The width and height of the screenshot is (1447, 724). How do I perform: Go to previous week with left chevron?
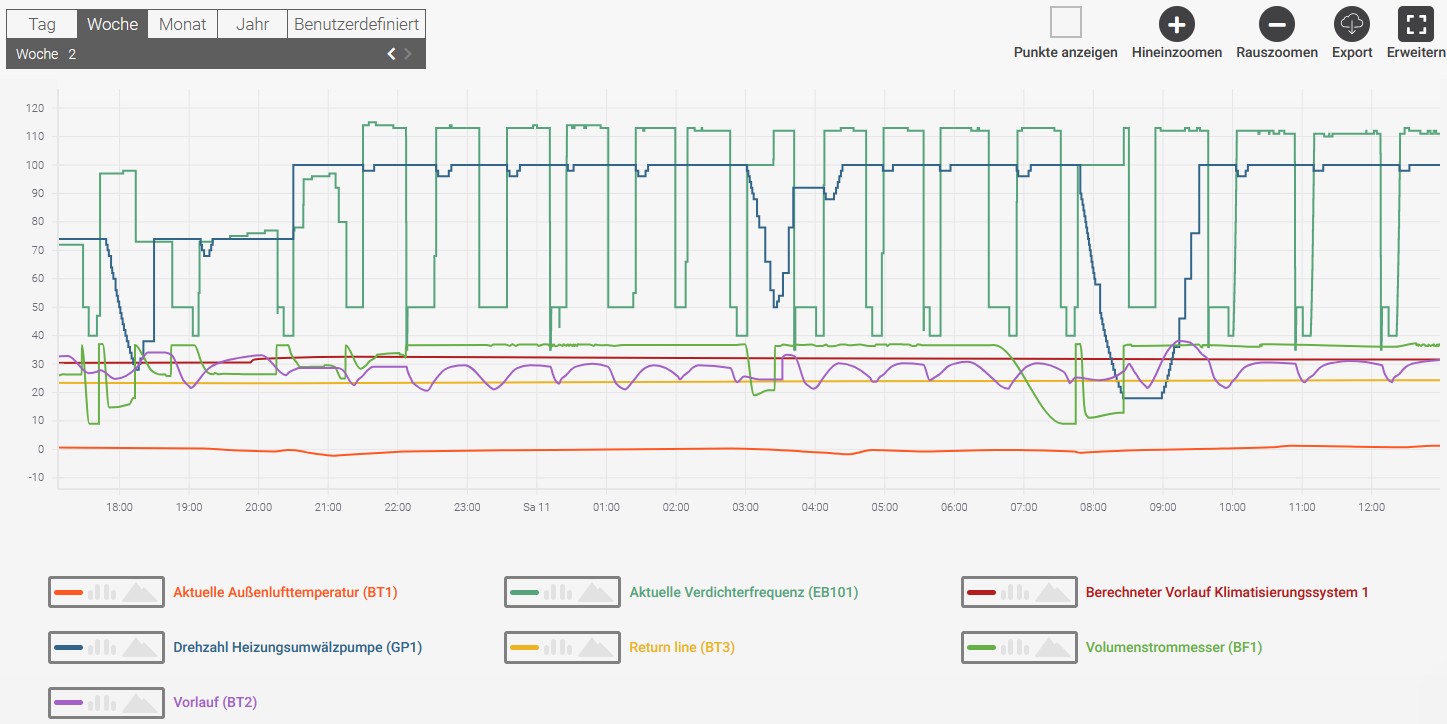tap(392, 54)
